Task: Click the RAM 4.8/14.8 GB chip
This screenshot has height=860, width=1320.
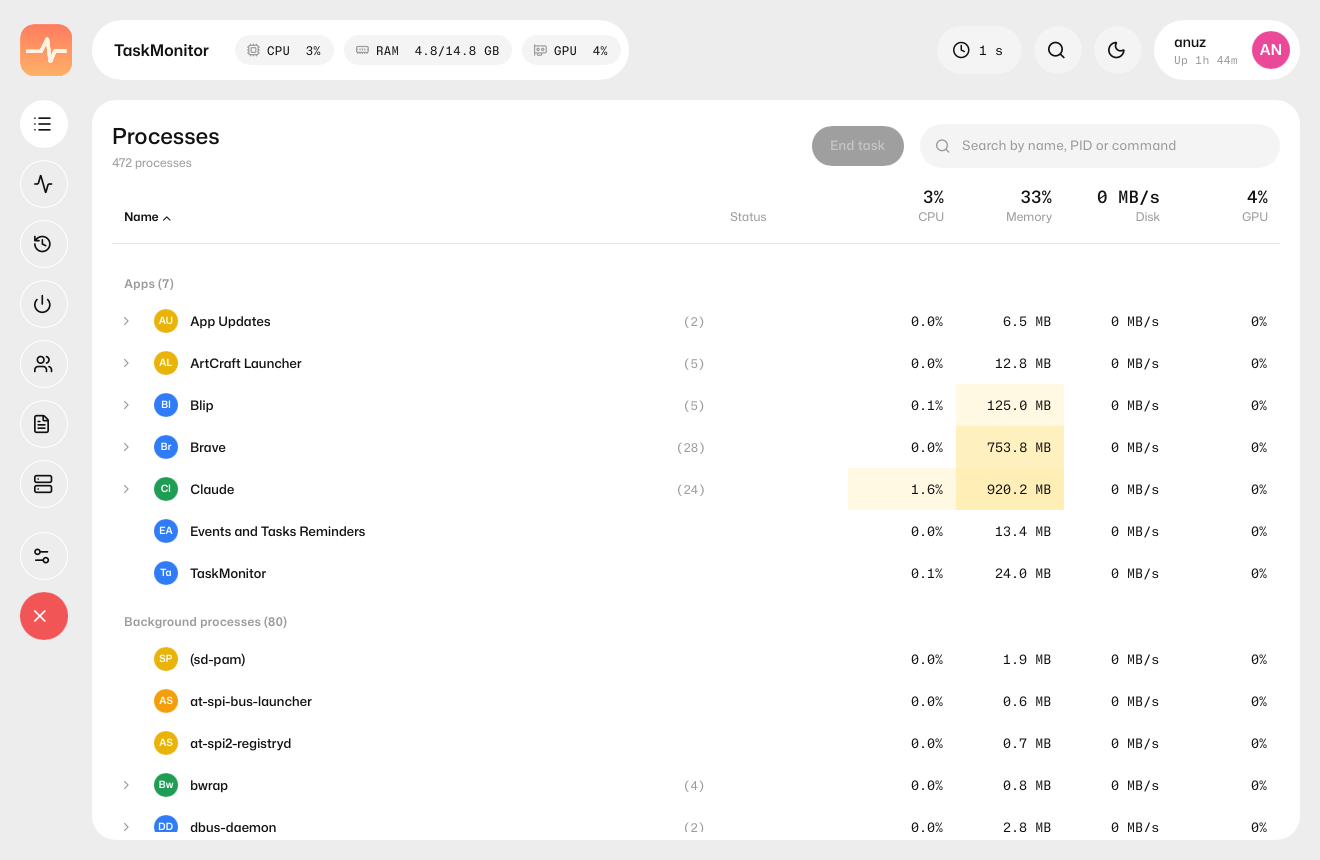Action: [x=428, y=50]
